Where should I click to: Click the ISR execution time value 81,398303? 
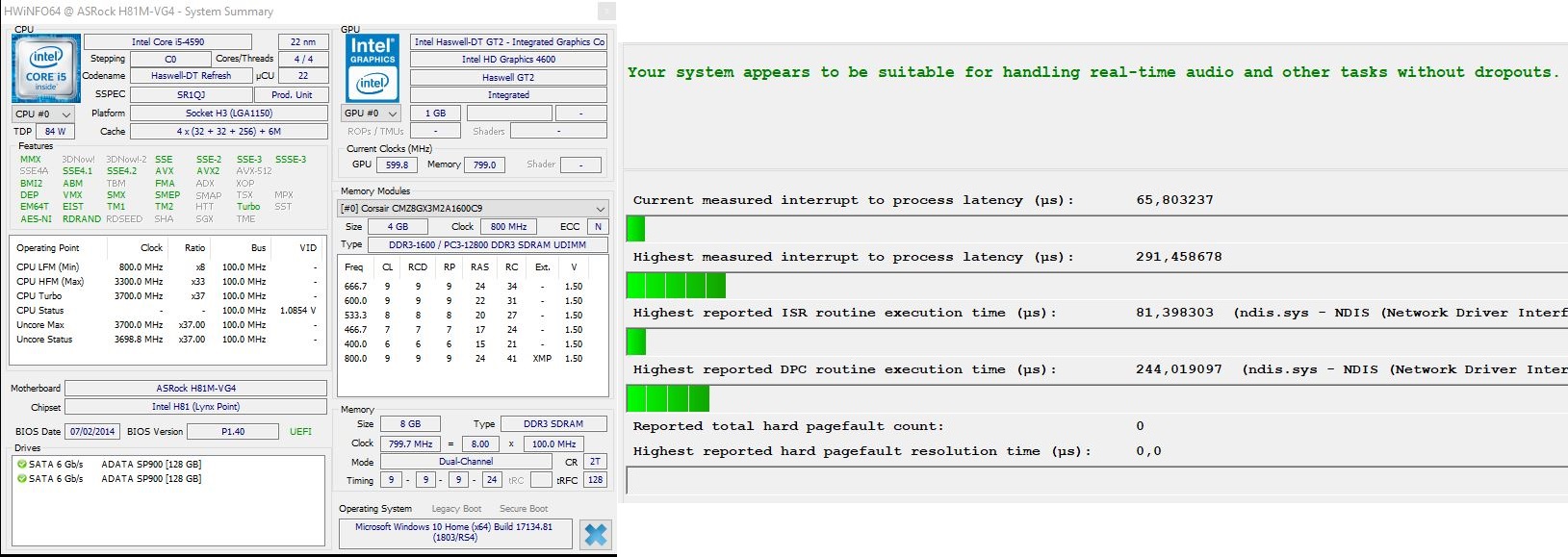pyautogui.click(x=1174, y=313)
